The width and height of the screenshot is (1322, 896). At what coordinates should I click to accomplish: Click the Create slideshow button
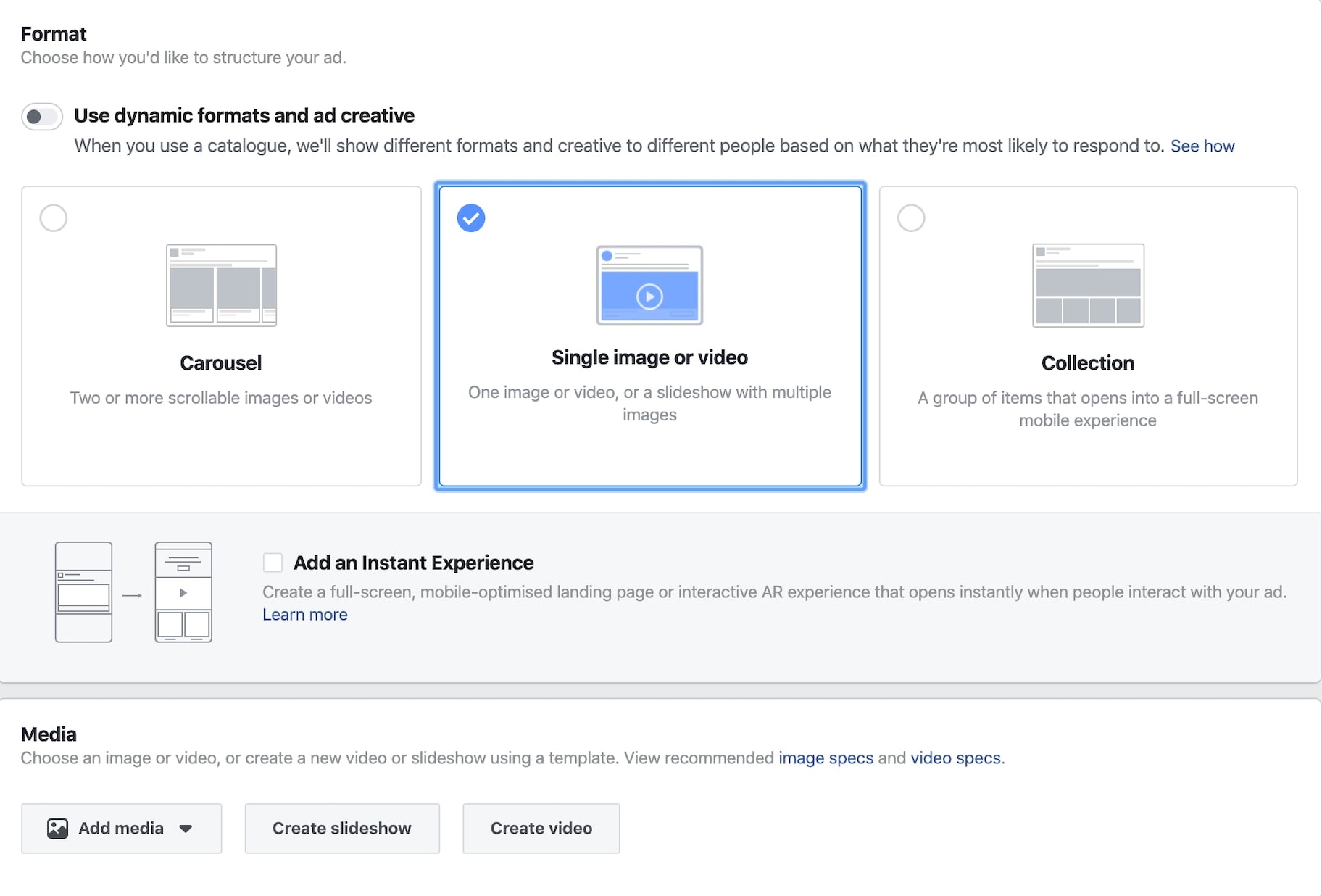pyautogui.click(x=341, y=828)
